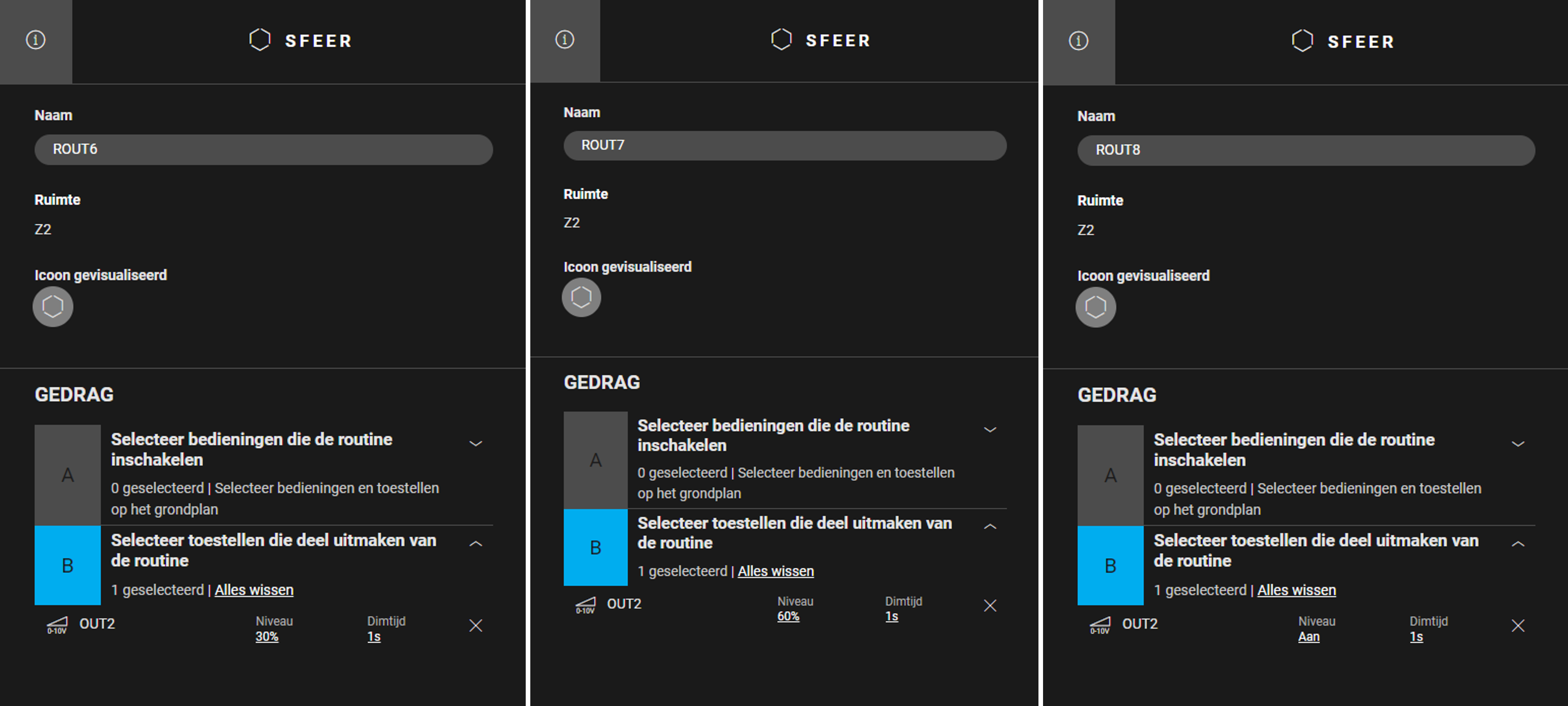
Task: Click SFEER hexagon logo in ROUT7 header
Action: pos(781,40)
